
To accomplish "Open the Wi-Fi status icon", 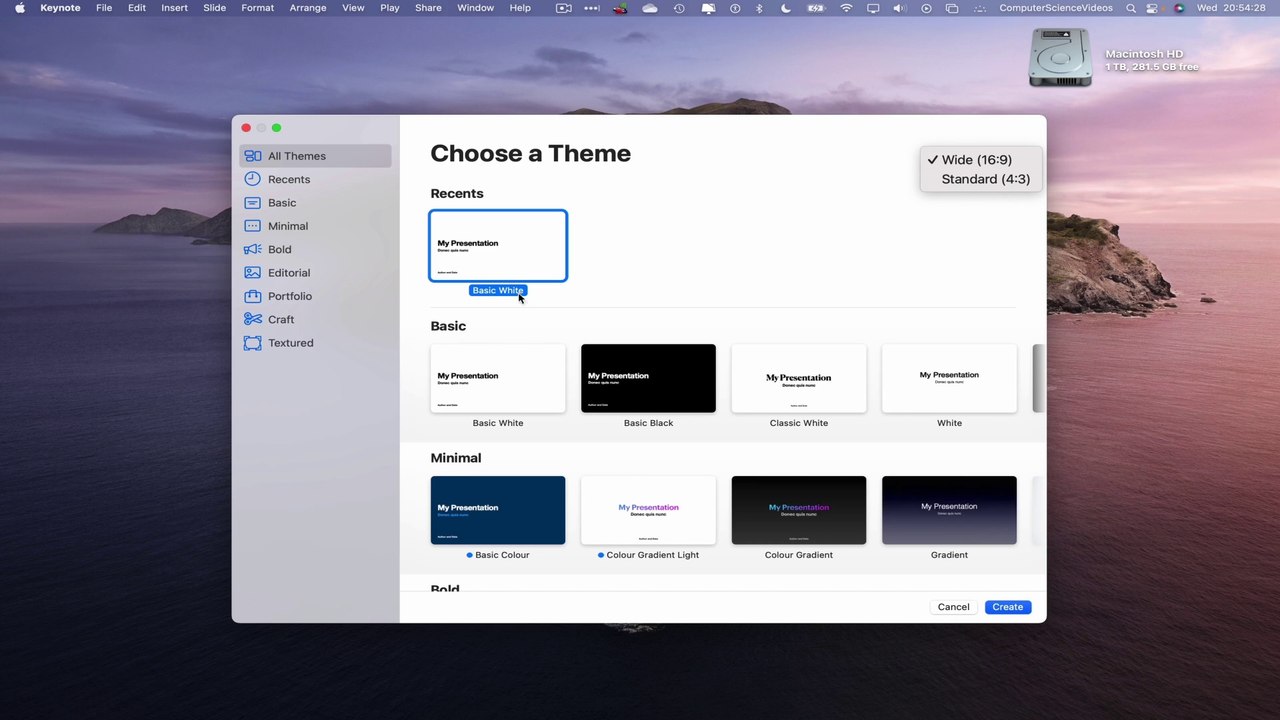I will point(847,8).
